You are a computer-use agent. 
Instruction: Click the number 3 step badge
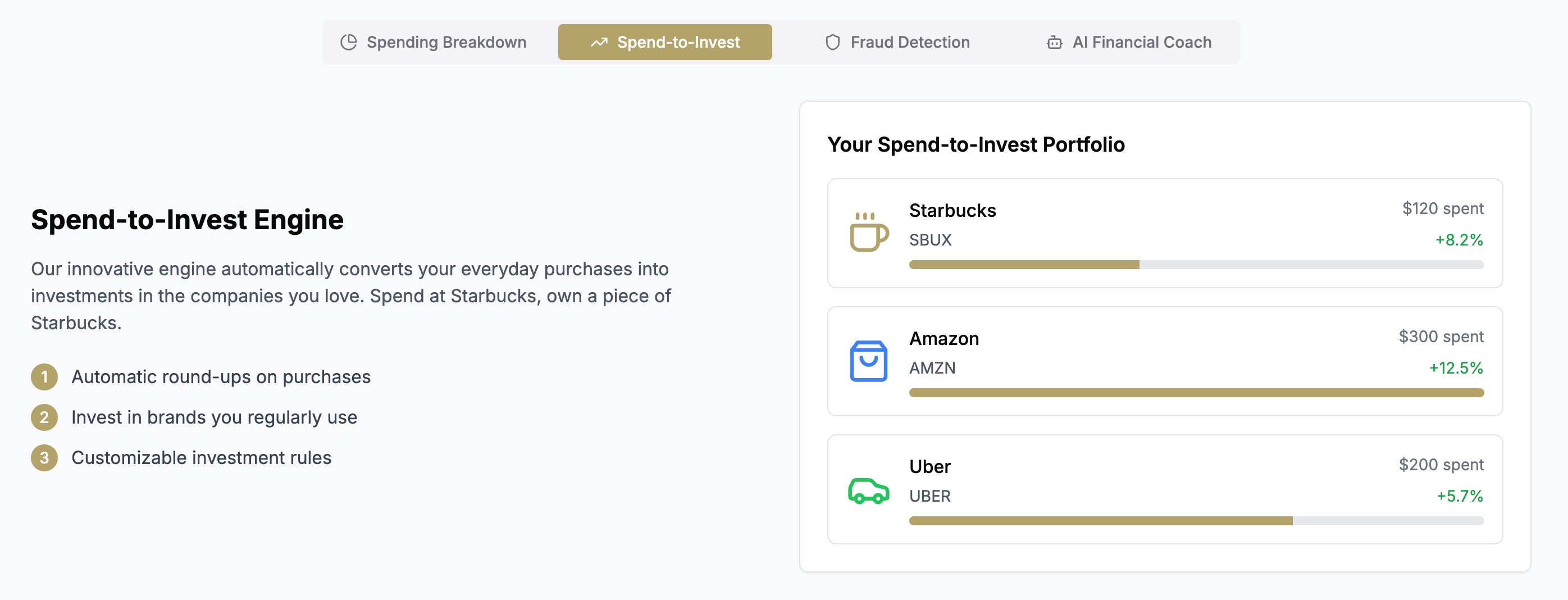(44, 458)
